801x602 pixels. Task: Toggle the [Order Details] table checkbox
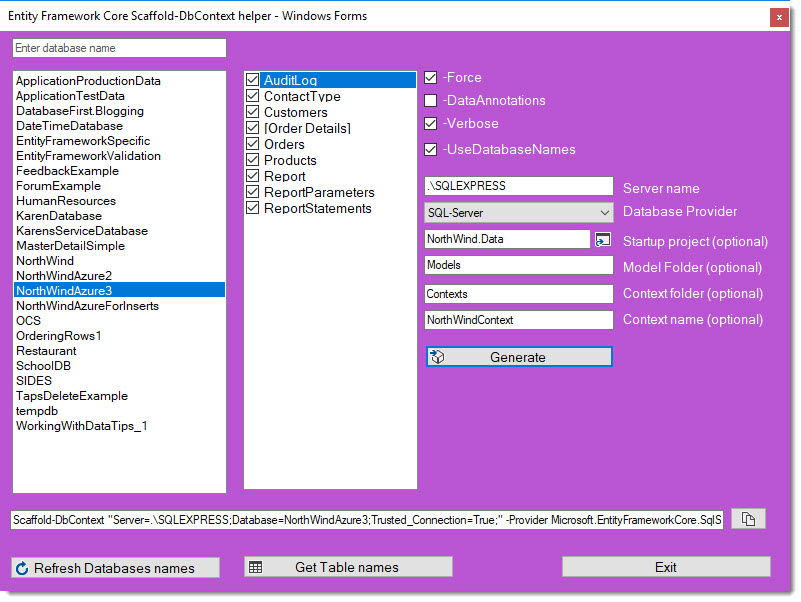point(252,128)
